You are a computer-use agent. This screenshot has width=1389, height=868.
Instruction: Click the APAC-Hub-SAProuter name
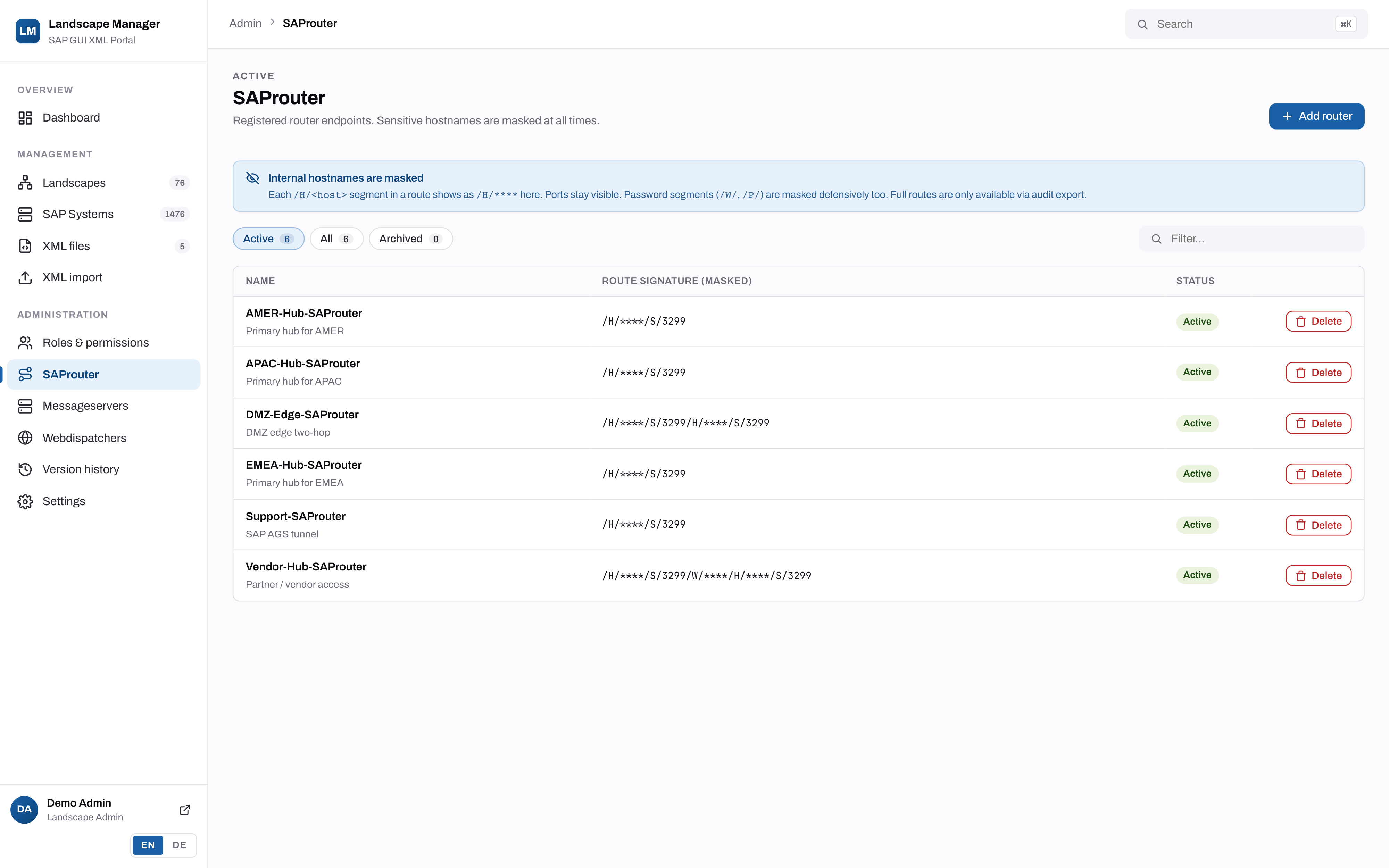tap(303, 364)
